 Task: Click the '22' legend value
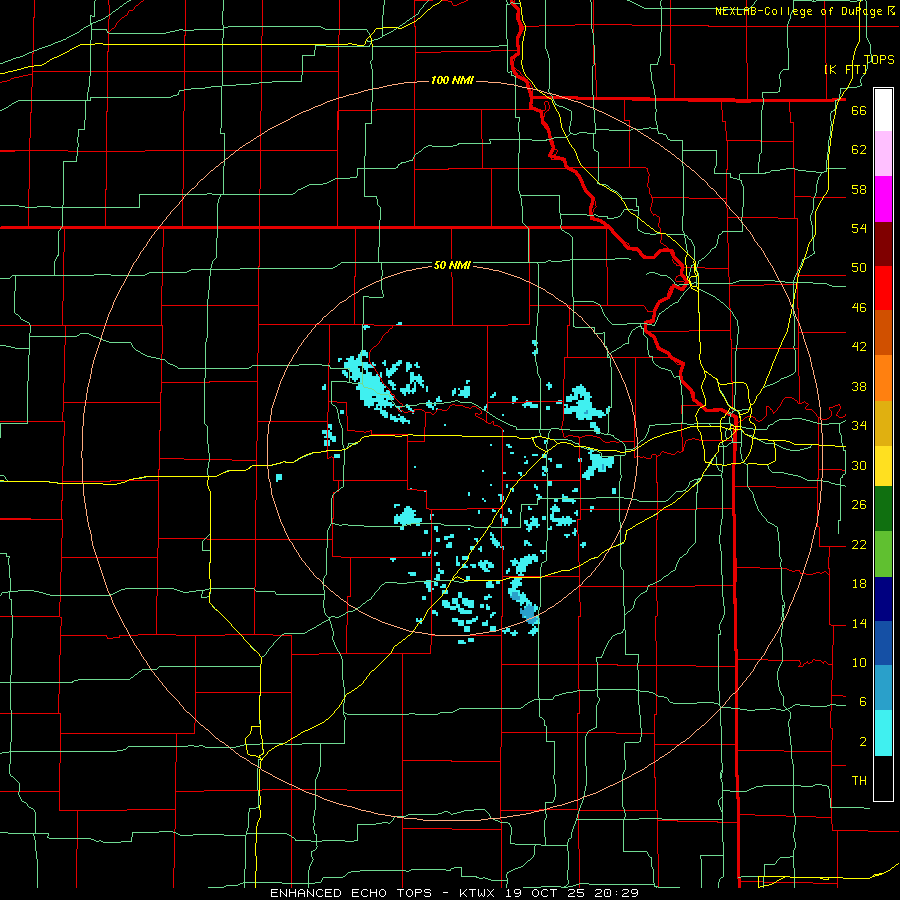(x=859, y=544)
